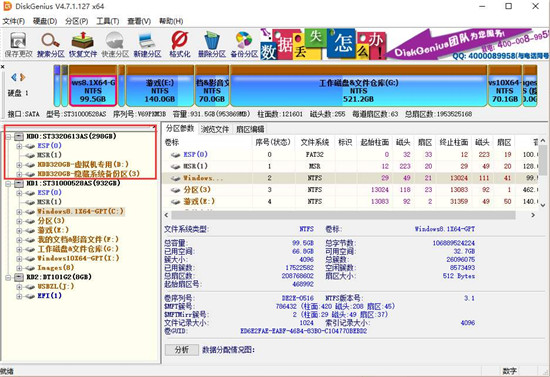This screenshot has height=377, width=550.
Task: Go to next disk with right arrow
Action: [23, 77]
